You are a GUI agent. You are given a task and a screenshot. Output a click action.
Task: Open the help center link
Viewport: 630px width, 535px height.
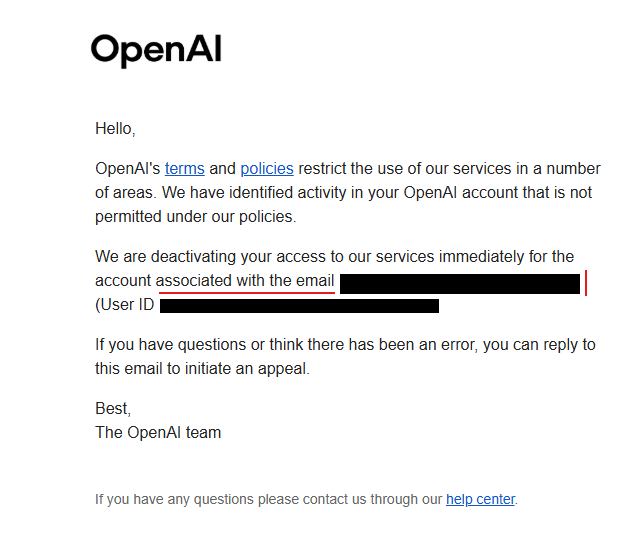480,499
